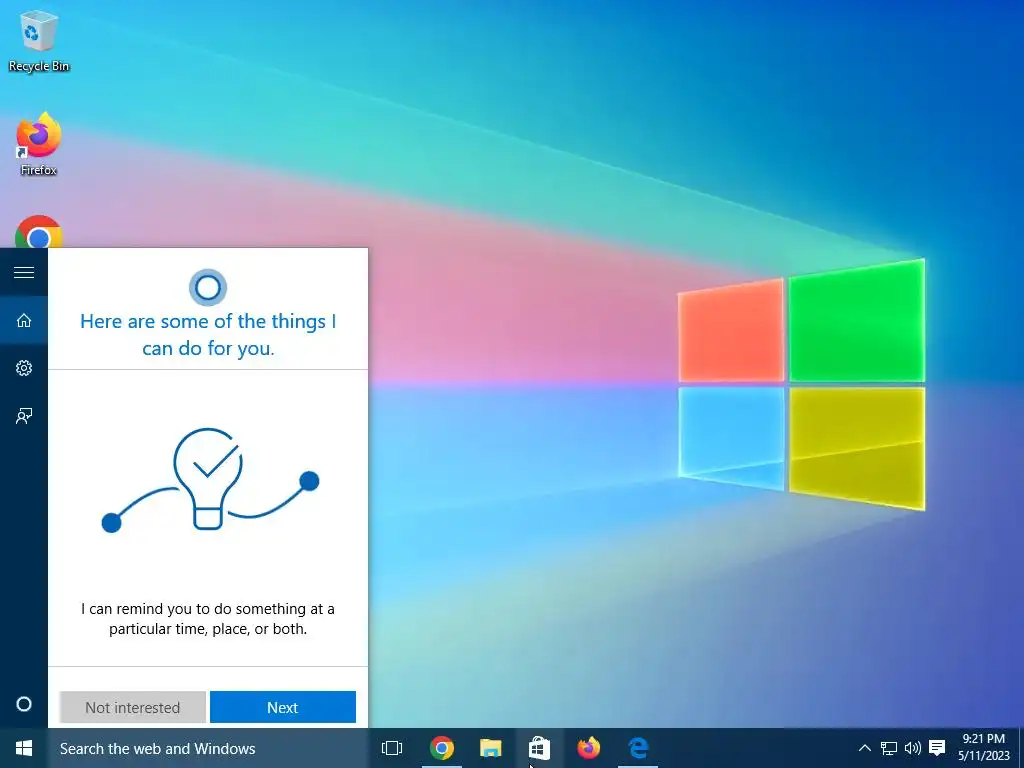Show hidden system tray icons
The height and width of the screenshot is (768, 1024).
pyautogui.click(x=864, y=748)
